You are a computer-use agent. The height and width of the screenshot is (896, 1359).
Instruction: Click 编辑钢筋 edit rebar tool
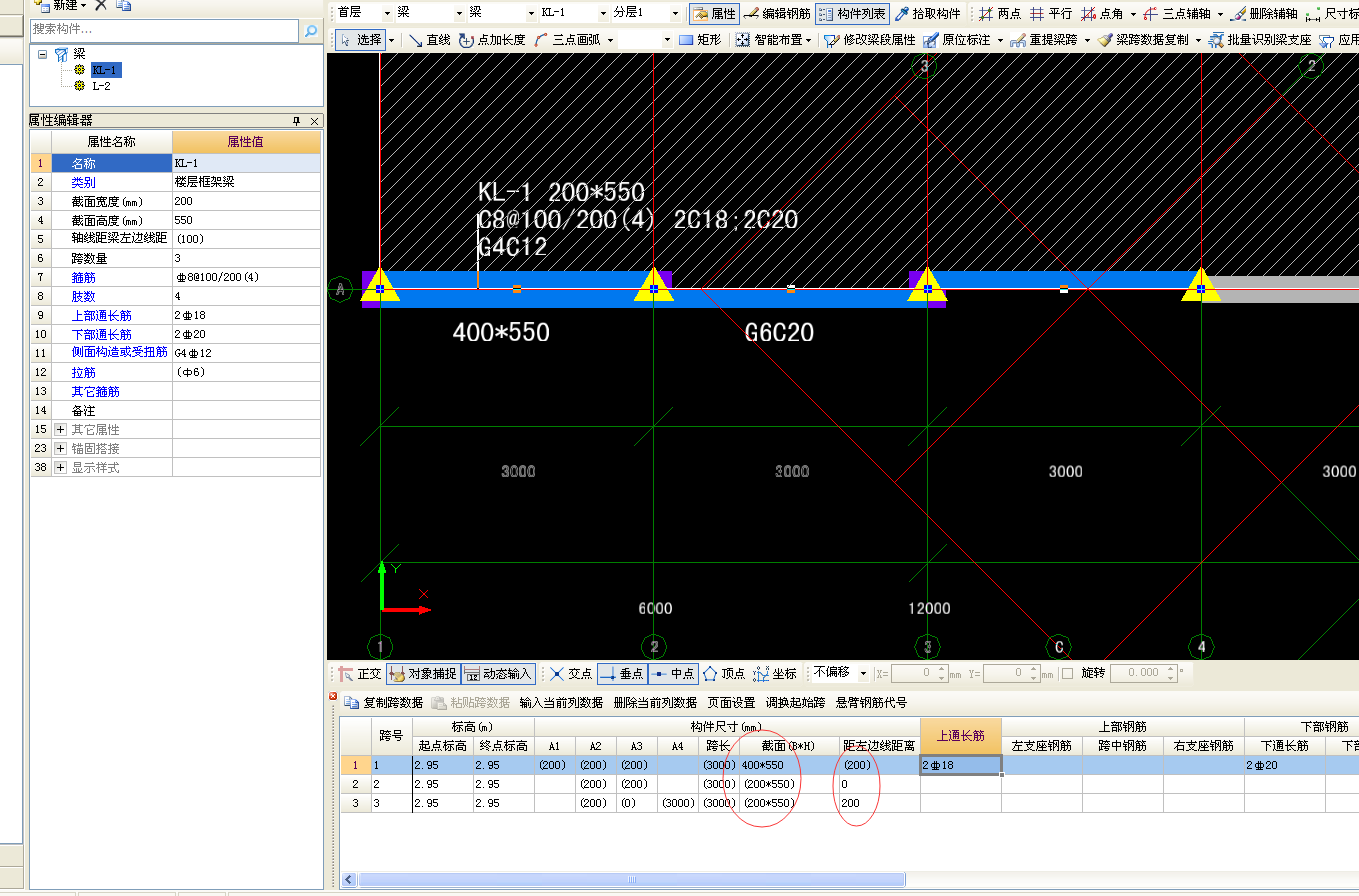[x=778, y=13]
